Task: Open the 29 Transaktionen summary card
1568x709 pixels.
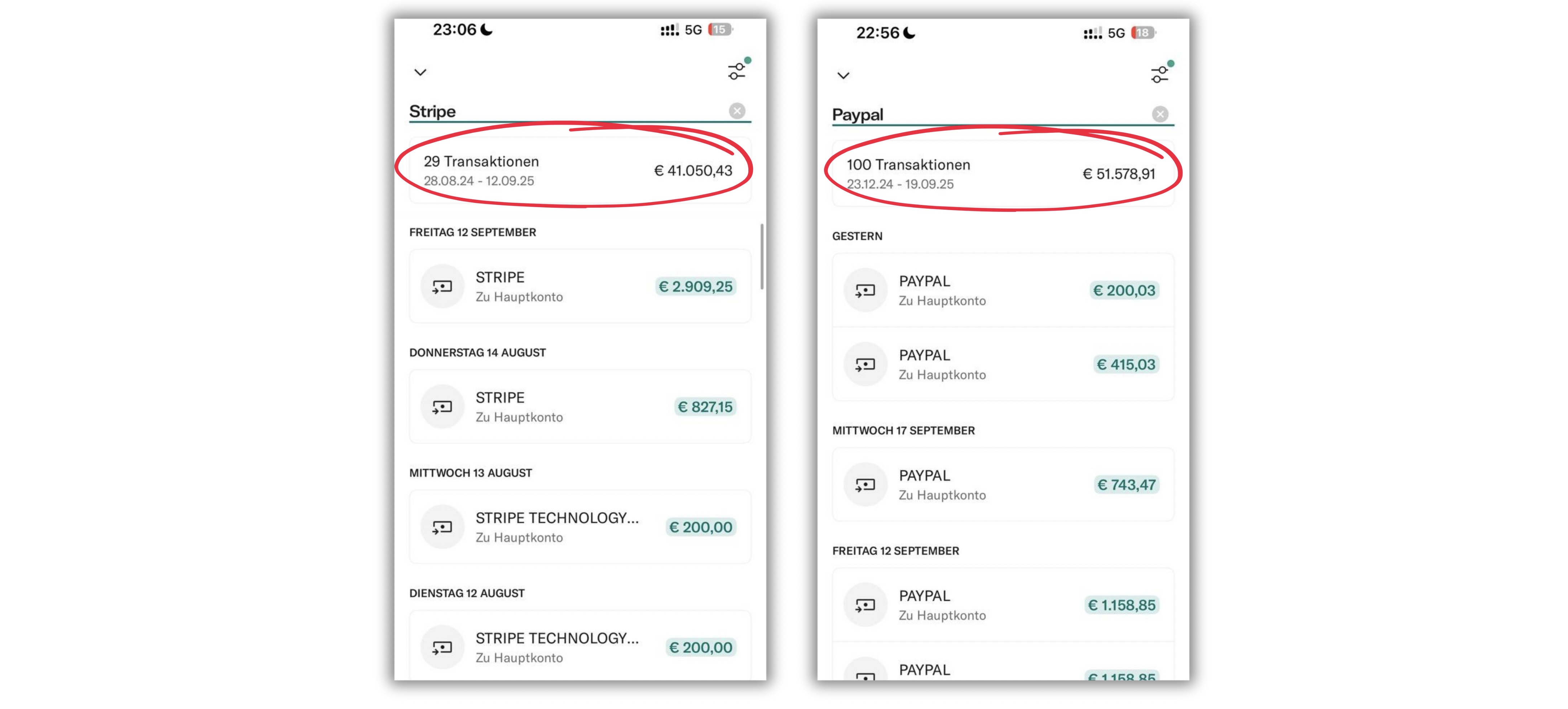Action: [x=580, y=171]
